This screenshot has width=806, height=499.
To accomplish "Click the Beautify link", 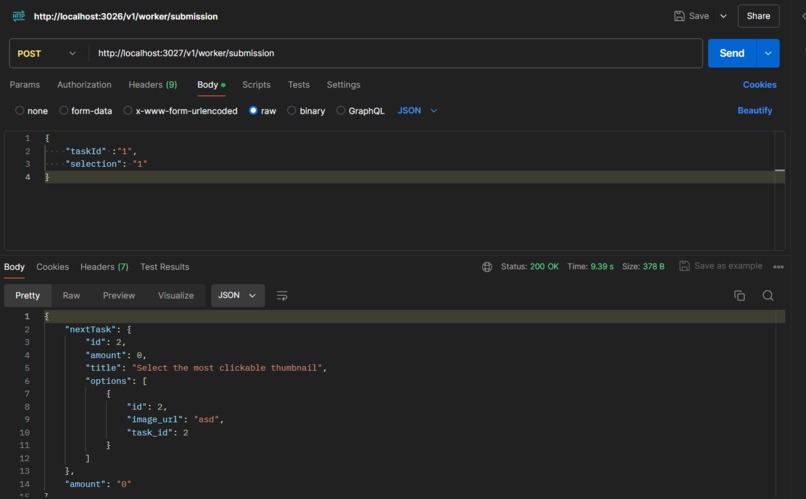I will (755, 110).
